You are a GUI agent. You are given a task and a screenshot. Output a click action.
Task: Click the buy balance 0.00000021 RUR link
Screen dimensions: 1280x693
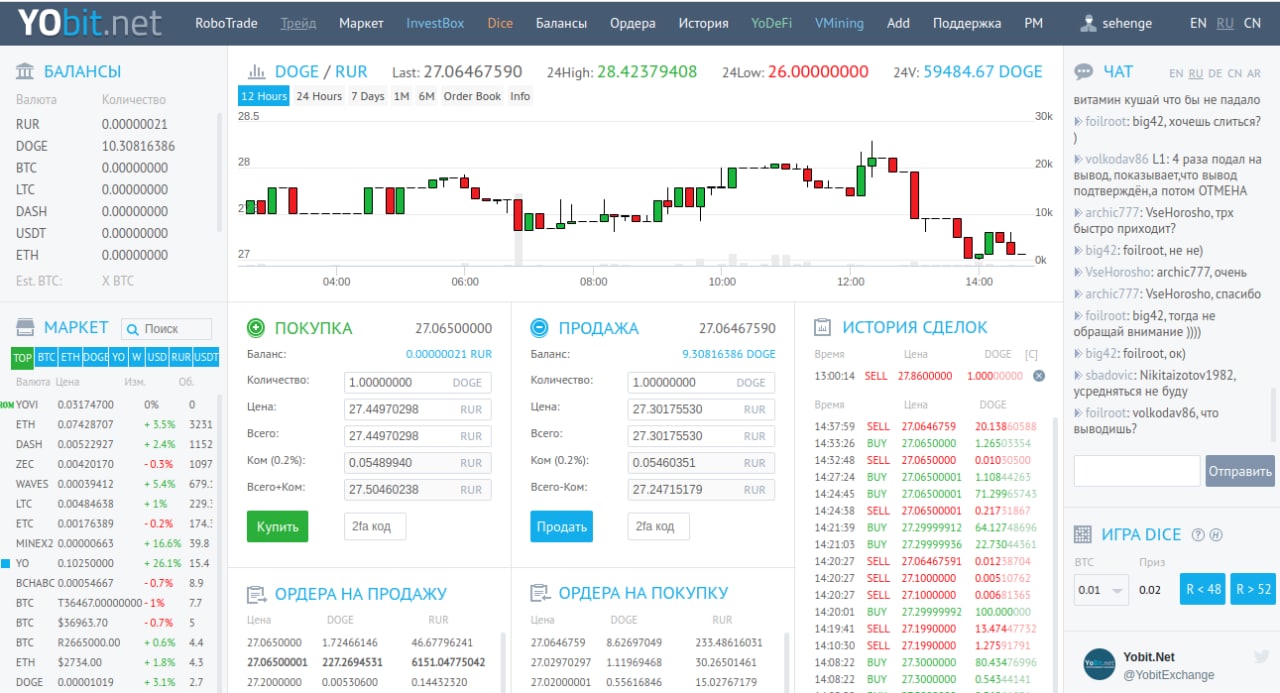click(449, 354)
